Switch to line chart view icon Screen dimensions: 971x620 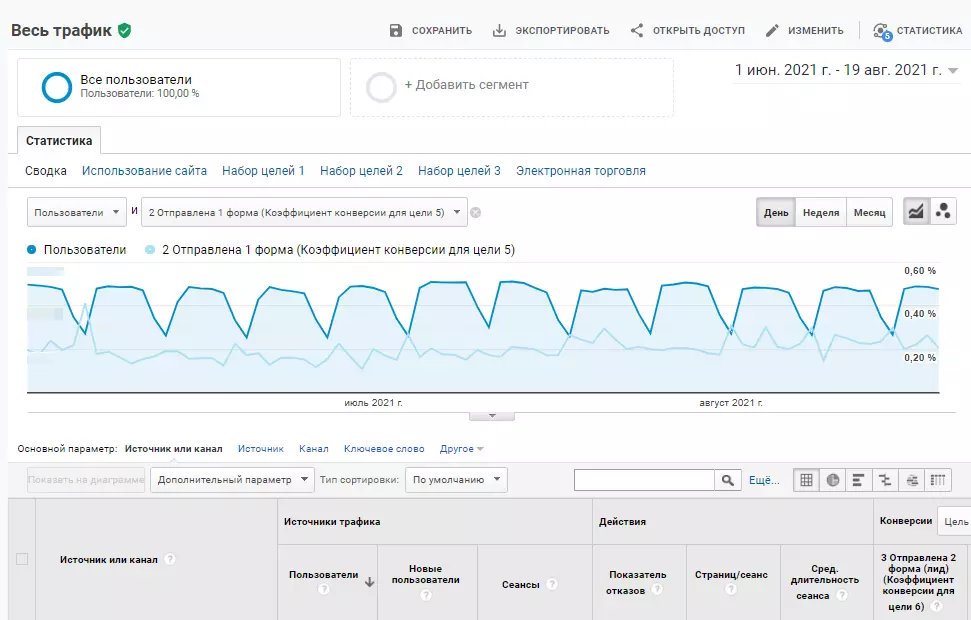coord(916,212)
